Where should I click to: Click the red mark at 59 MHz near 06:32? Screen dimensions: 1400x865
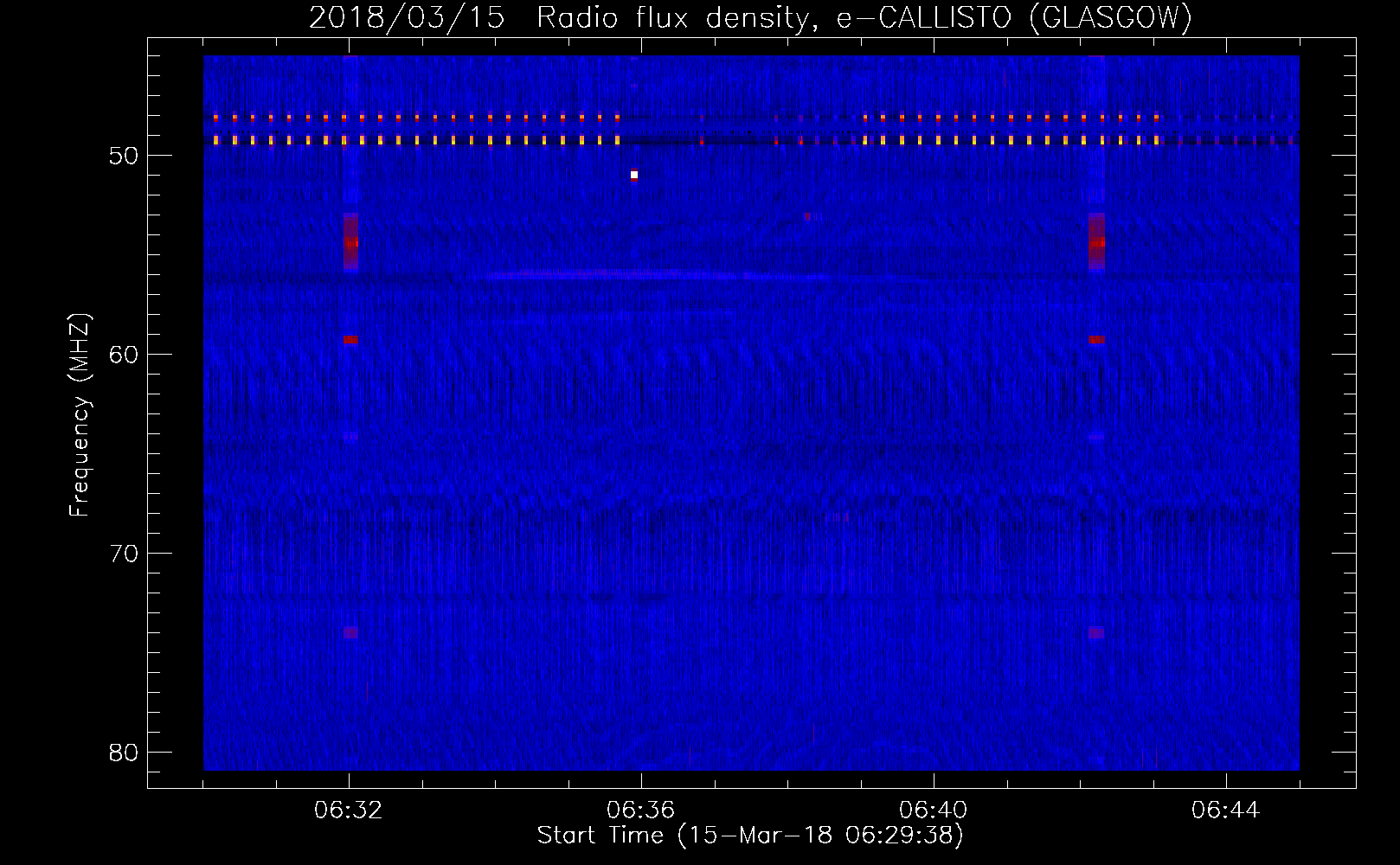coord(350,340)
